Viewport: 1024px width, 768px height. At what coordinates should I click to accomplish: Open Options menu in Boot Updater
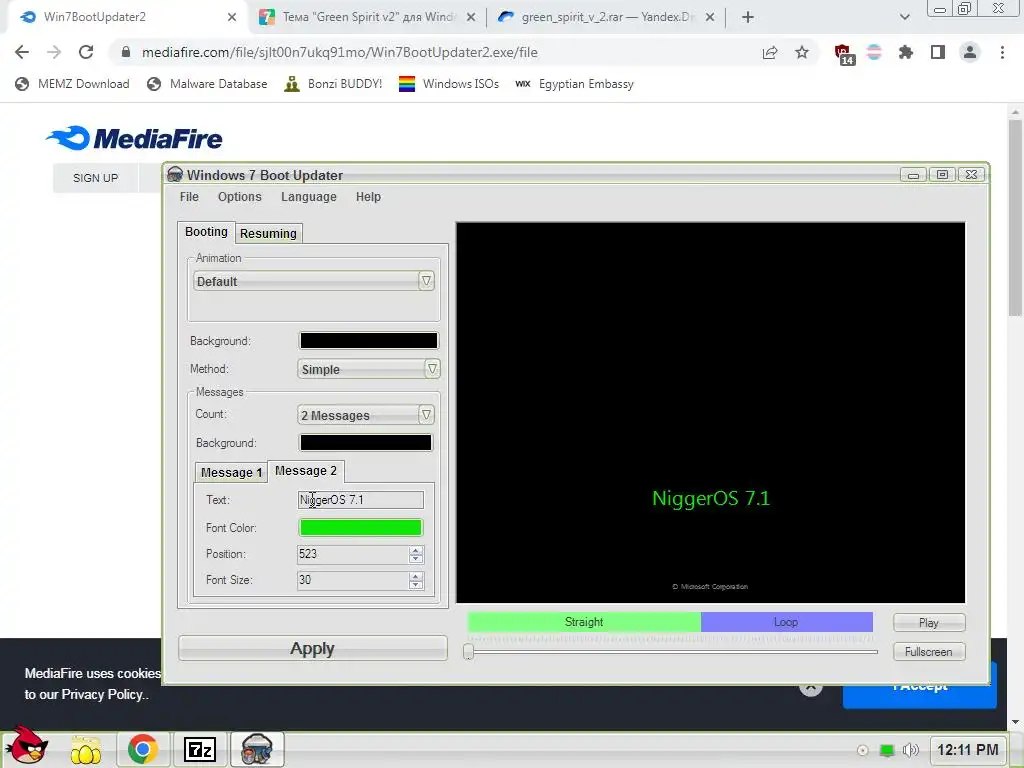coord(240,197)
